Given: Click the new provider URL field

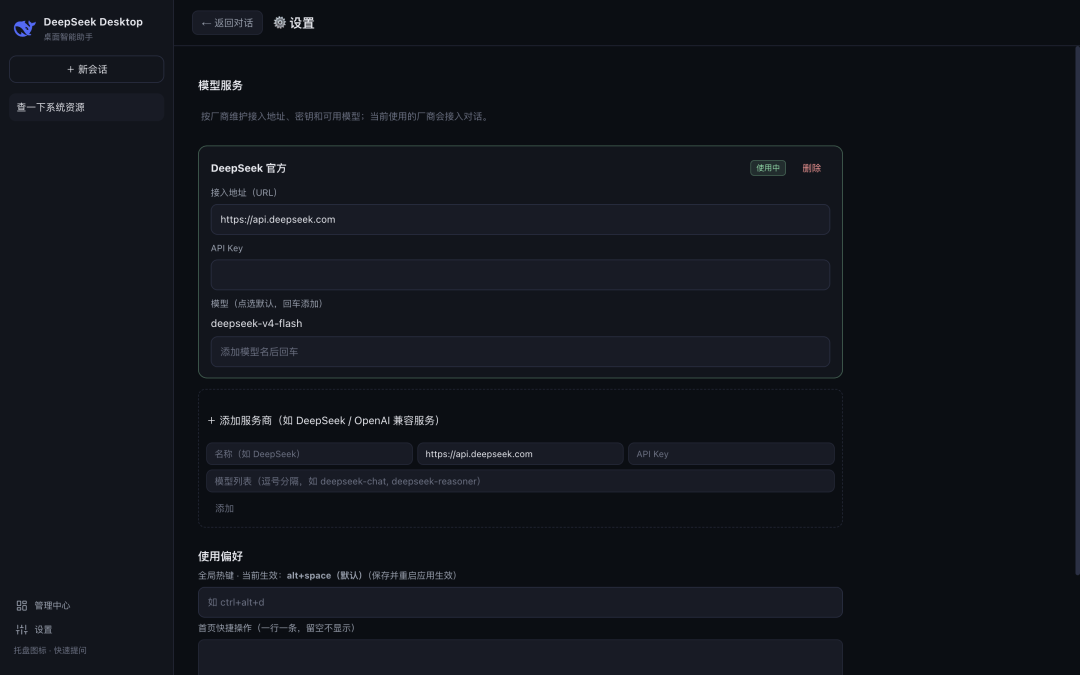Looking at the screenshot, I should coord(520,454).
